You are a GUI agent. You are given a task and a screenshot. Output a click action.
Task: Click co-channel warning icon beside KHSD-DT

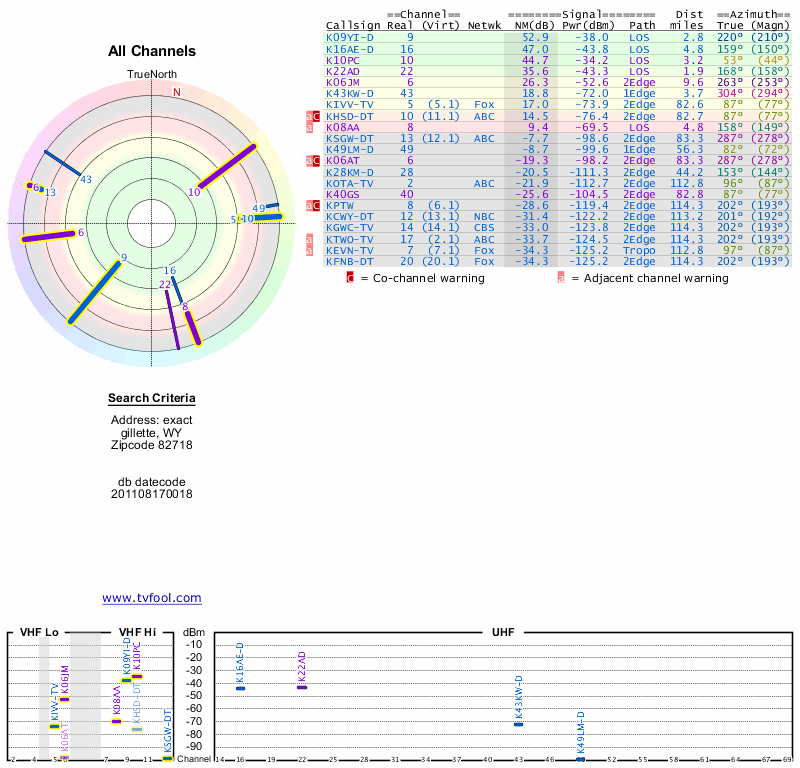317,116
